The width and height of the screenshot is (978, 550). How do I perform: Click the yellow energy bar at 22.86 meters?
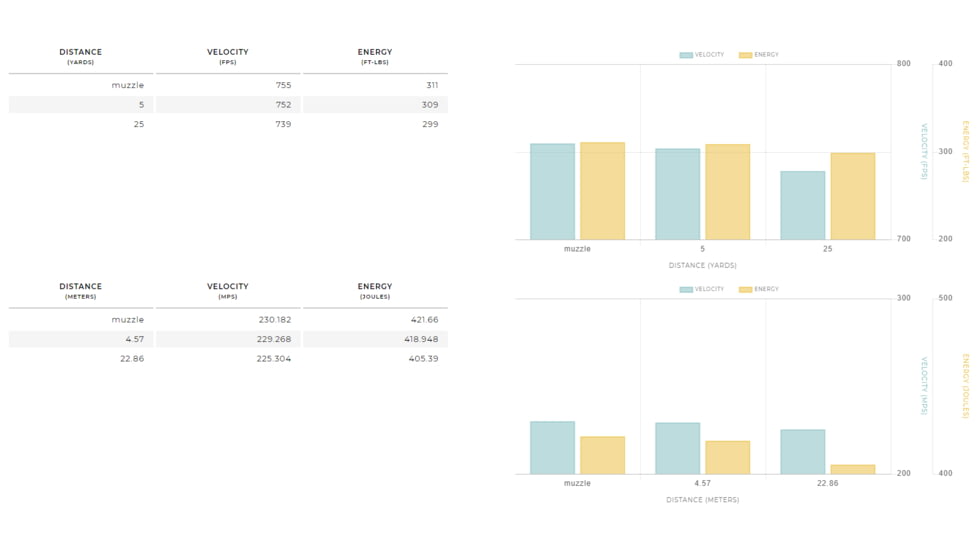pos(852,469)
